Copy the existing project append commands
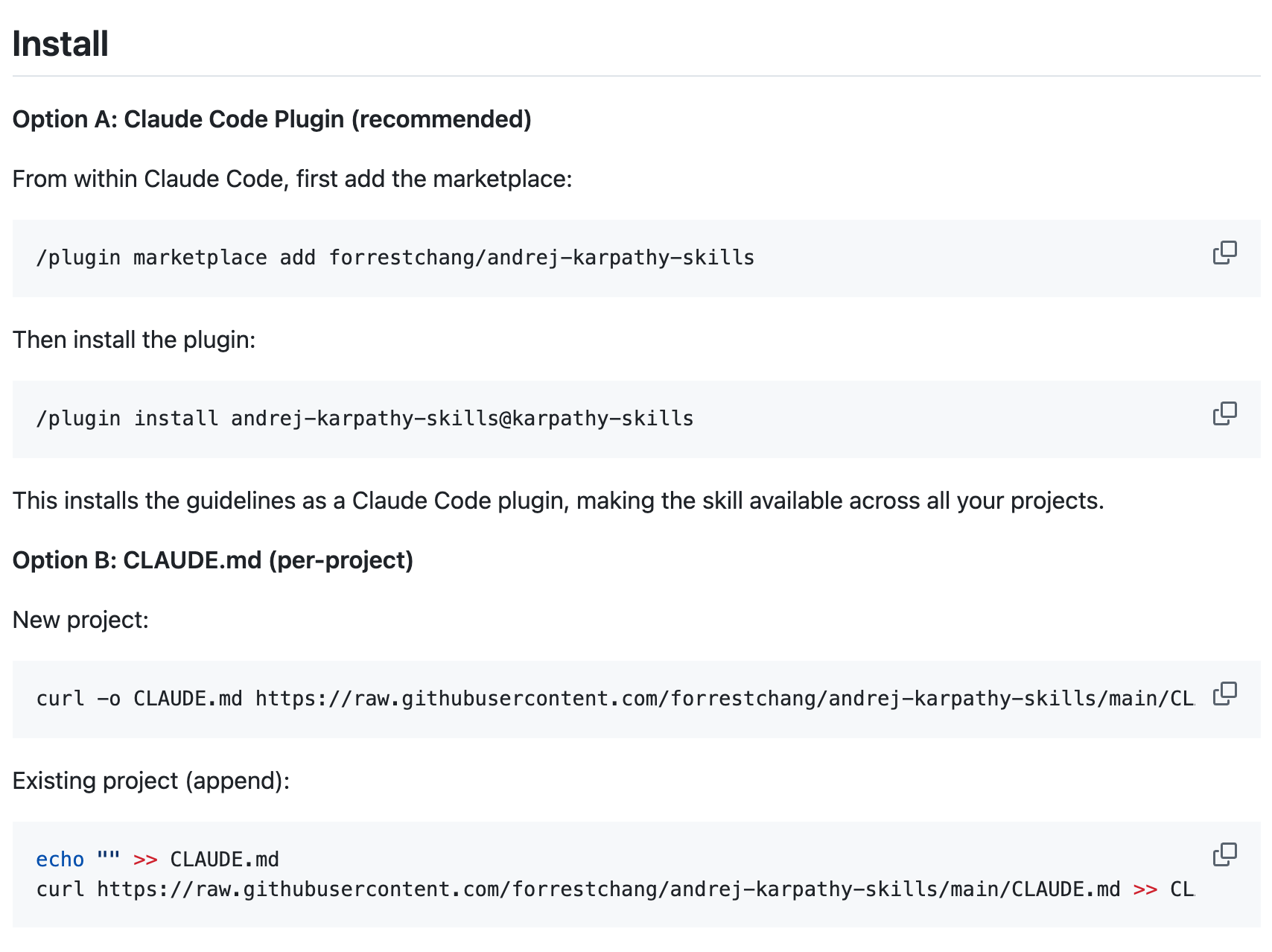The width and height of the screenshot is (1272, 952). point(1224,855)
